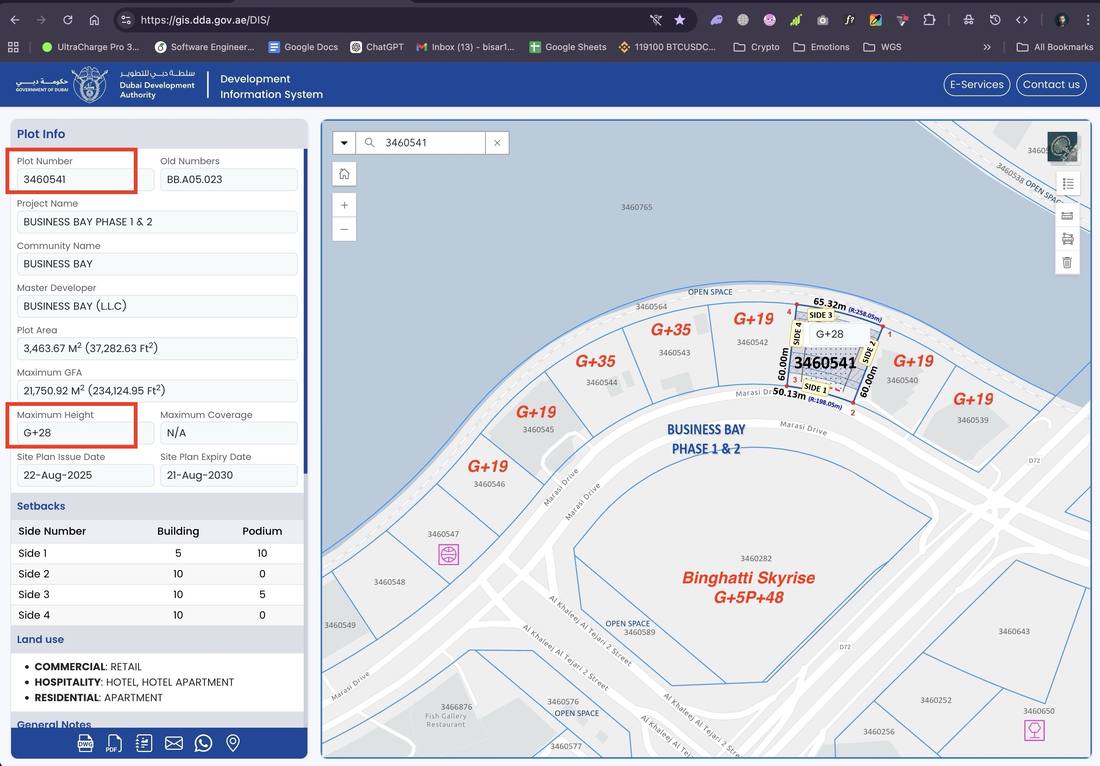Click the pink globe marker near plot 3460547

point(449,555)
